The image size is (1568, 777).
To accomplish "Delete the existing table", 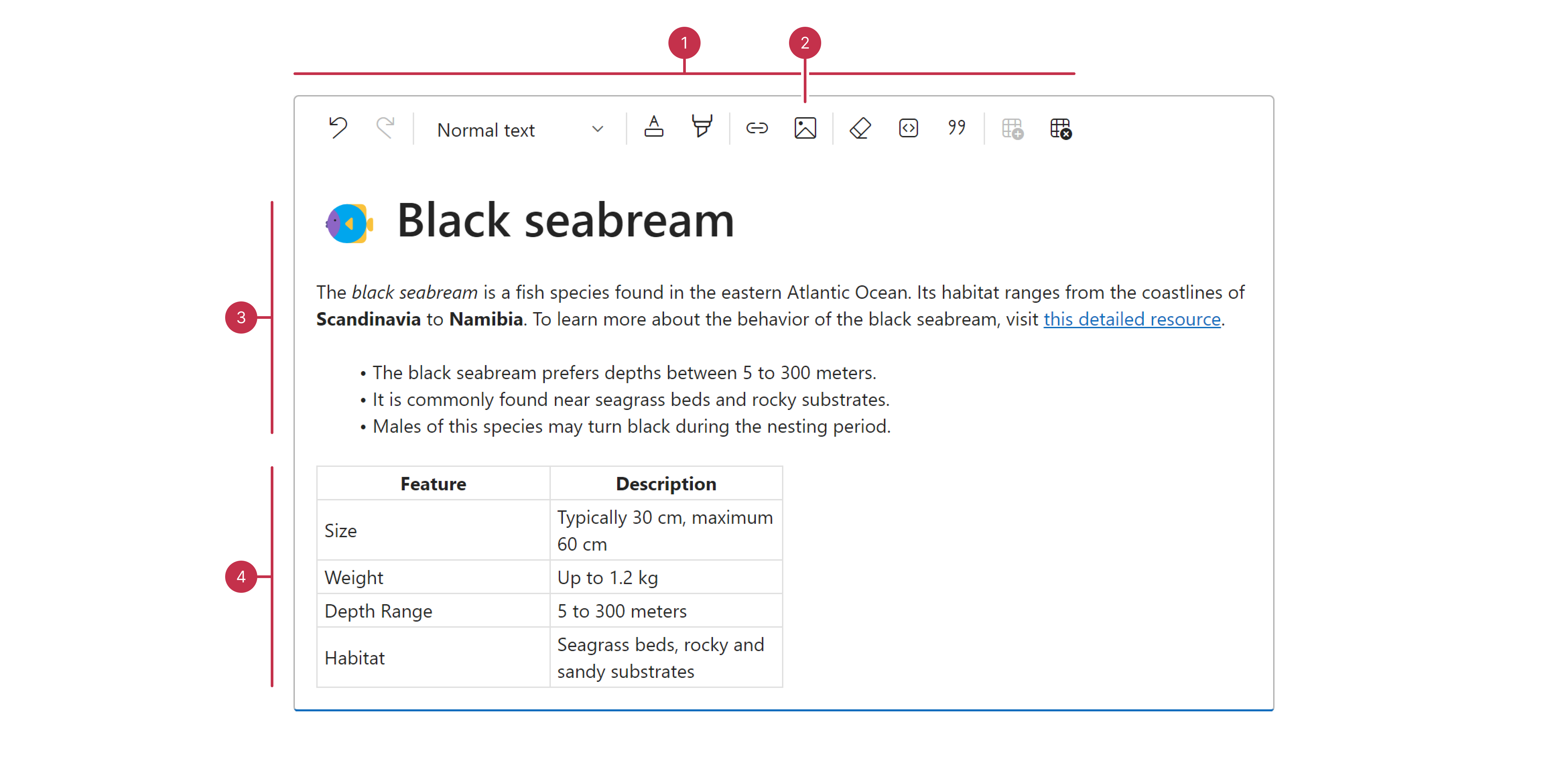I will (x=1060, y=128).
